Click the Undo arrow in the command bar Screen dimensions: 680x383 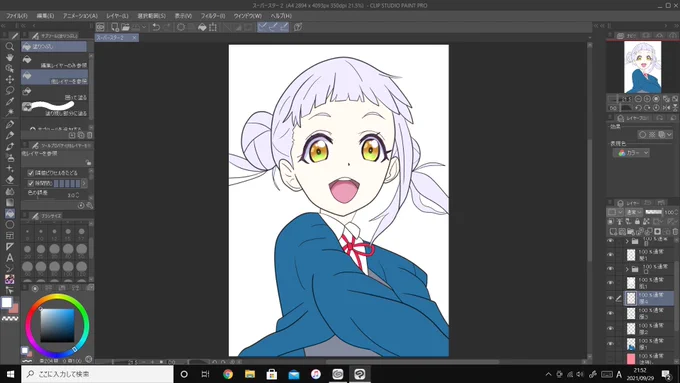(156, 27)
